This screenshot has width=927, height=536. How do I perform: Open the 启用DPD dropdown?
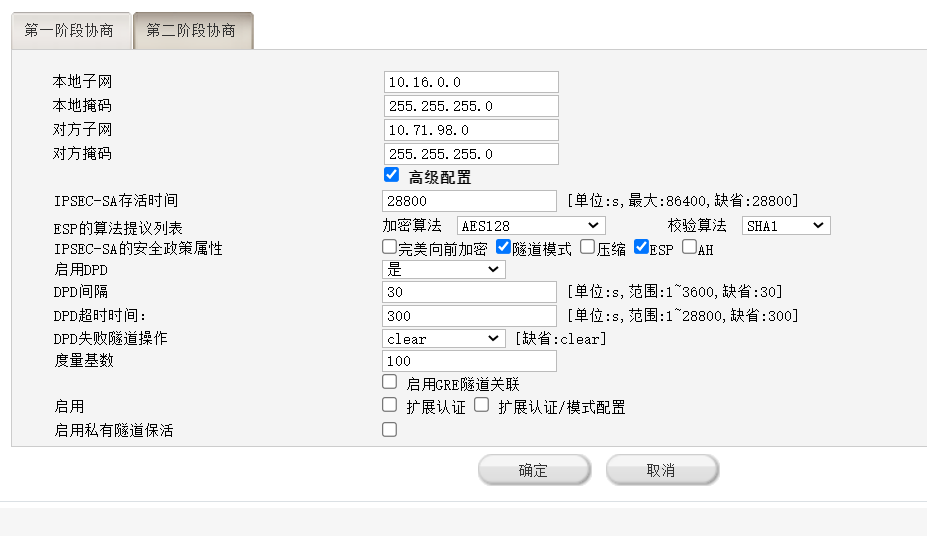444,270
